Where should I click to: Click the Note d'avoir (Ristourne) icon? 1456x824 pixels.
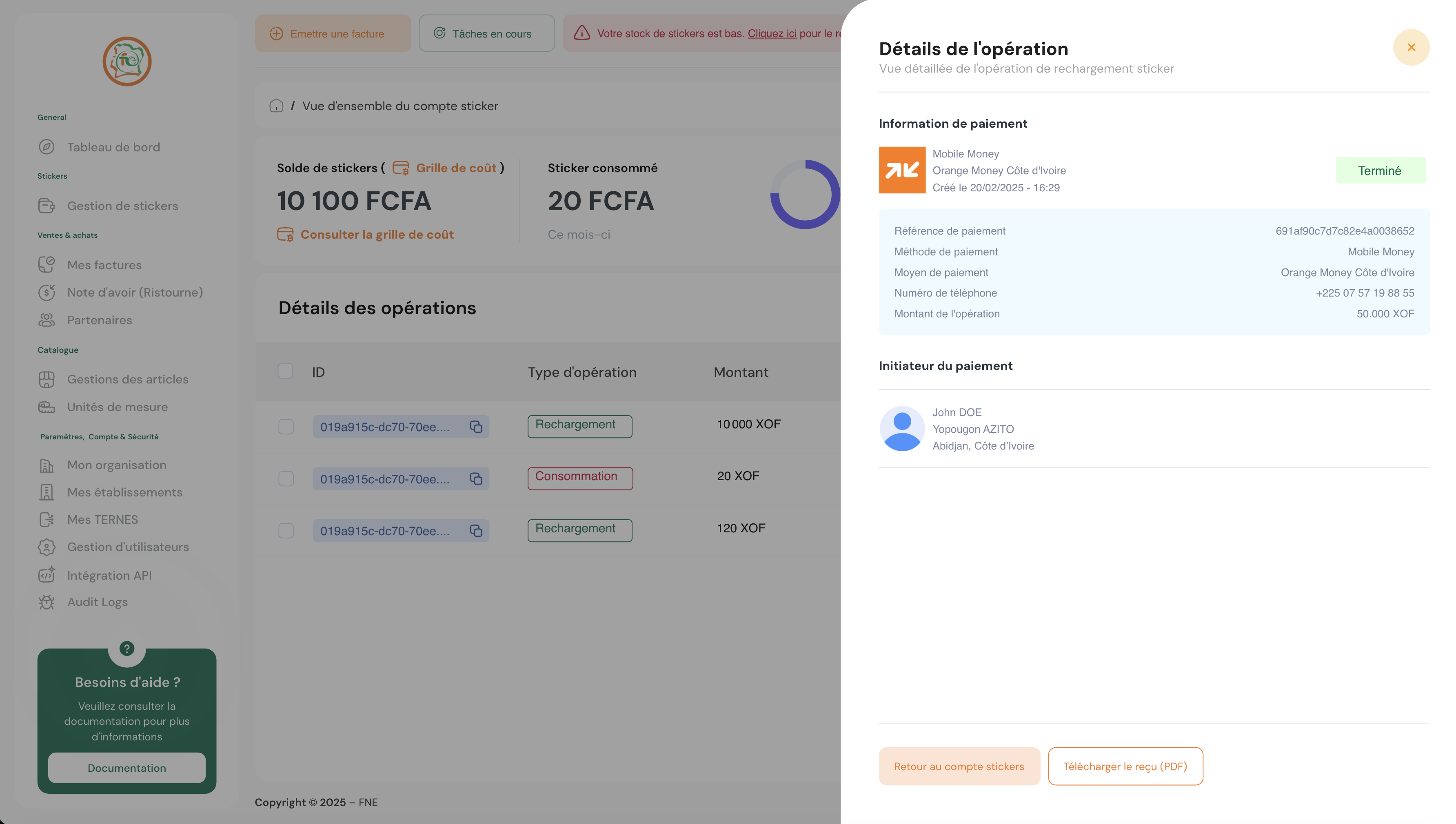click(47, 292)
